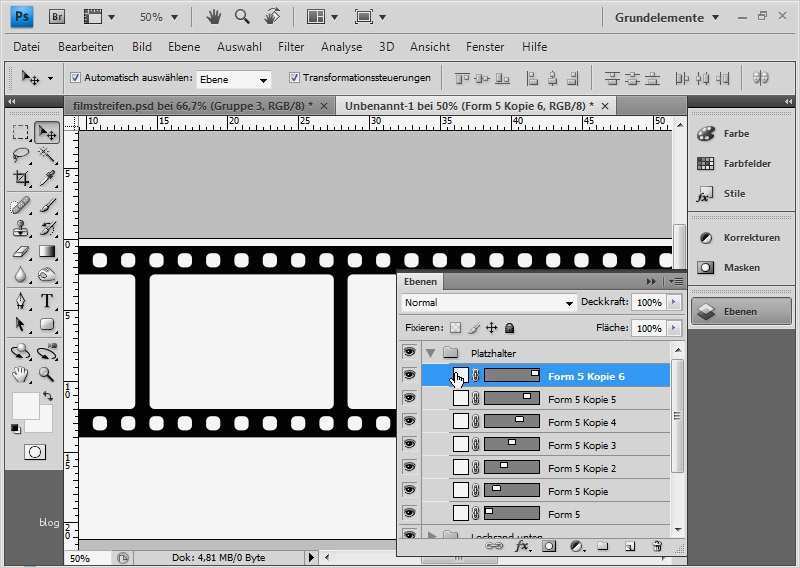Select the Dodge tool

click(x=47, y=275)
